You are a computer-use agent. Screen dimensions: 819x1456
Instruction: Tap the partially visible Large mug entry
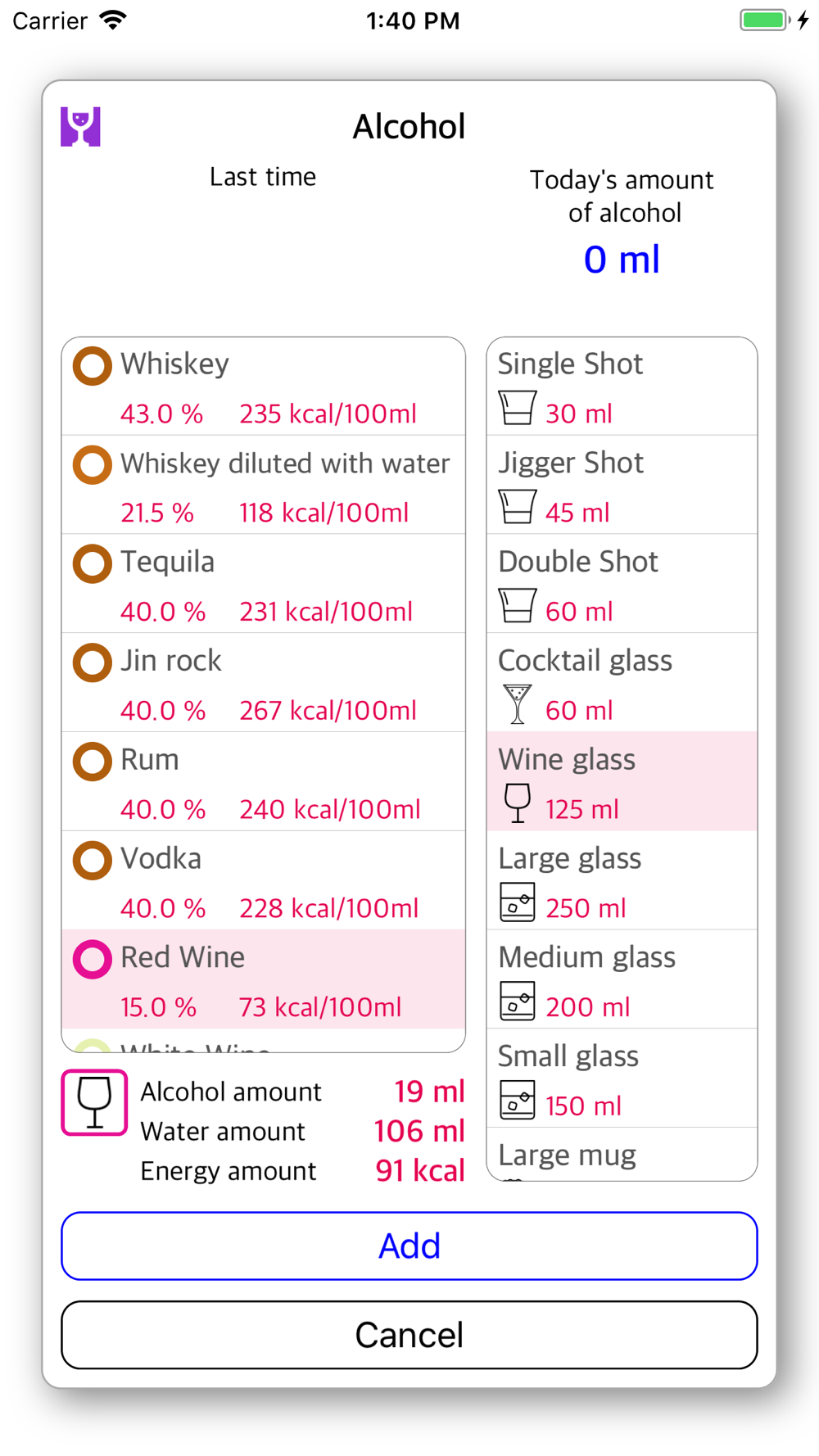pos(622,1155)
